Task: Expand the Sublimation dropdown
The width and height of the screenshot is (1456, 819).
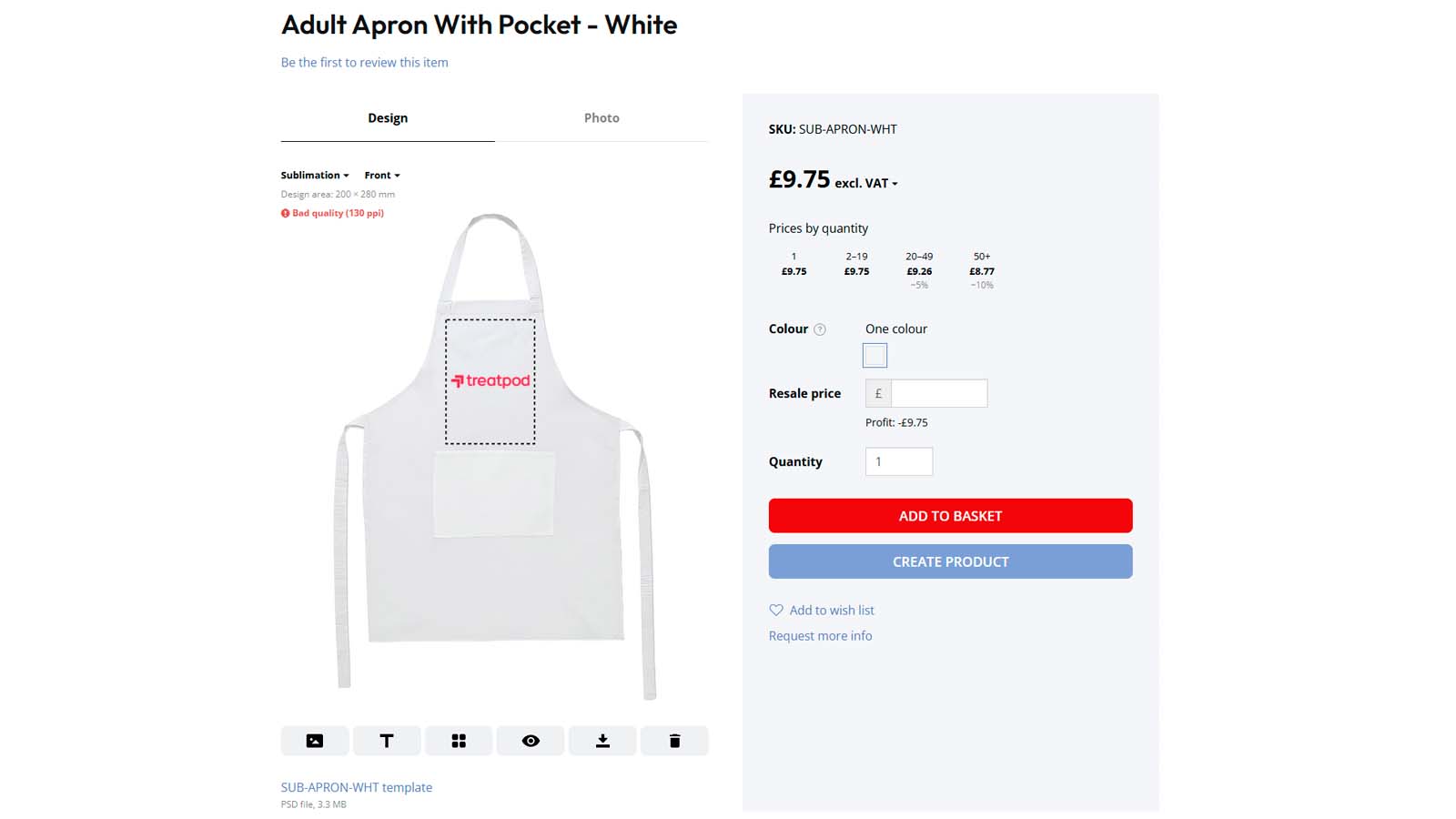Action: (315, 175)
